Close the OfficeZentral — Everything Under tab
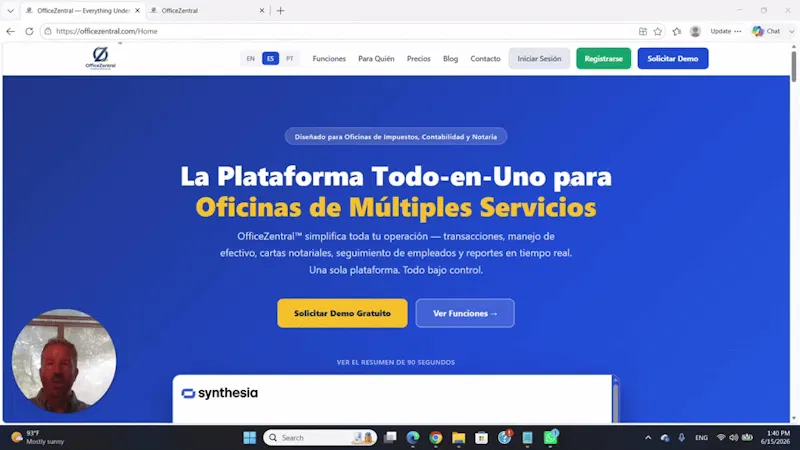The width and height of the screenshot is (800, 450). [137, 10]
